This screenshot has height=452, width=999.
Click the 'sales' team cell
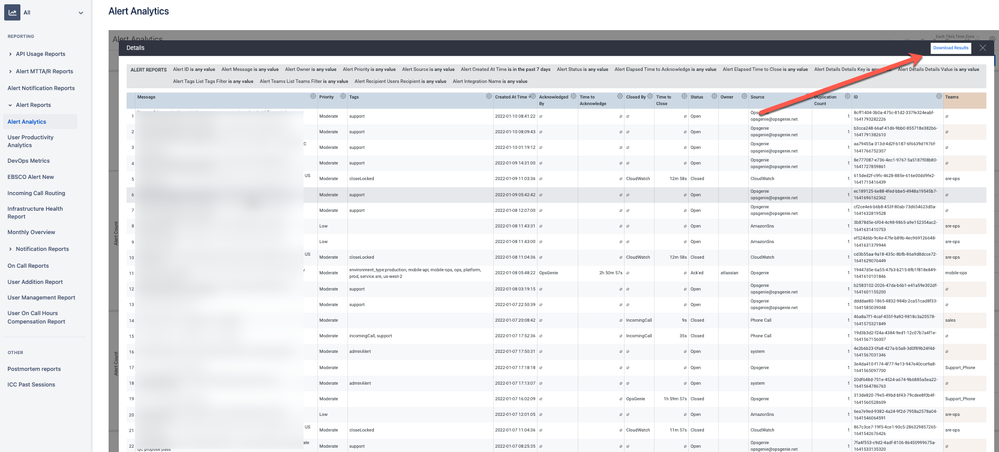click(x=951, y=319)
